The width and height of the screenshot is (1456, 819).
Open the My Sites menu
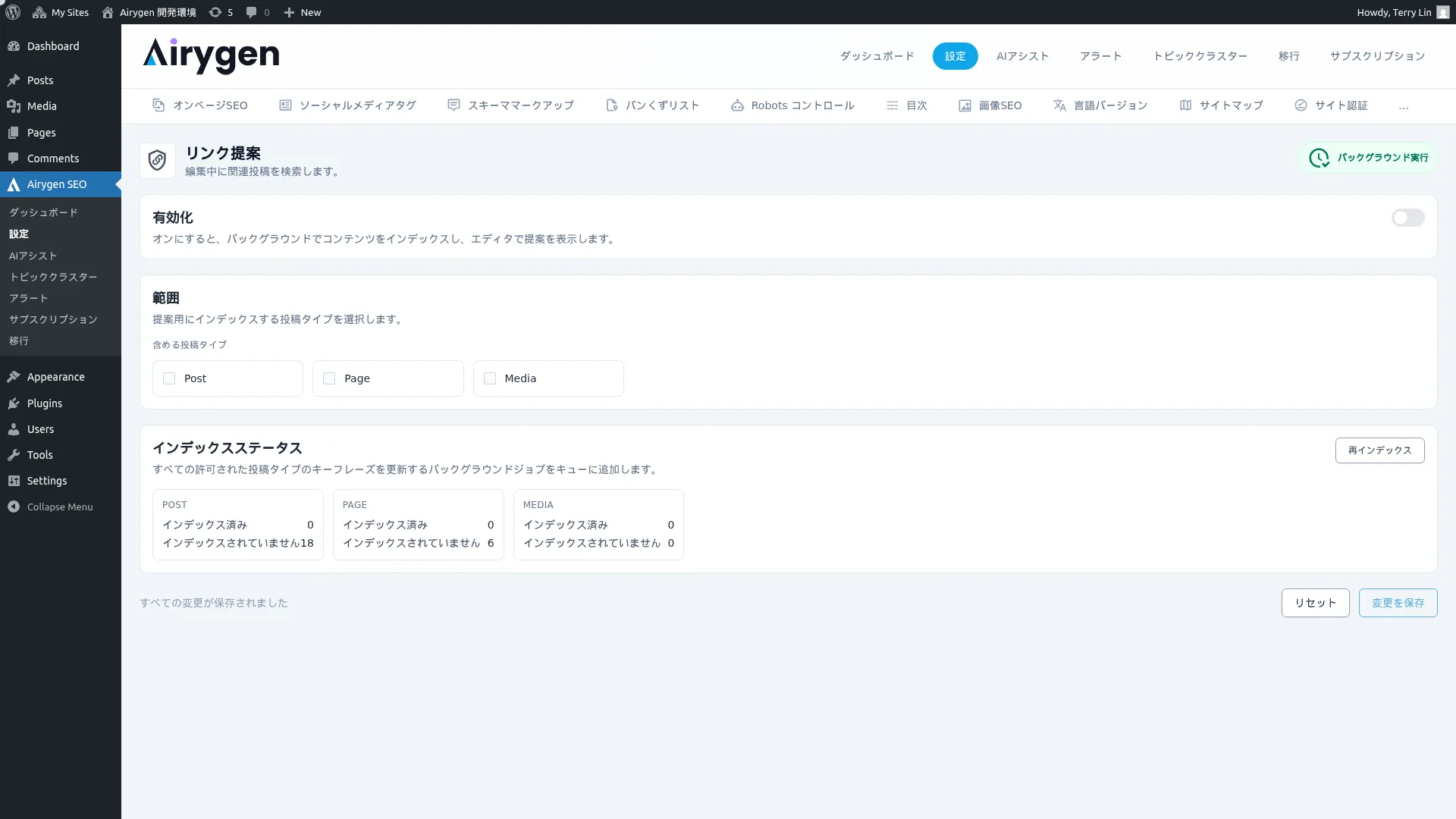(61, 12)
